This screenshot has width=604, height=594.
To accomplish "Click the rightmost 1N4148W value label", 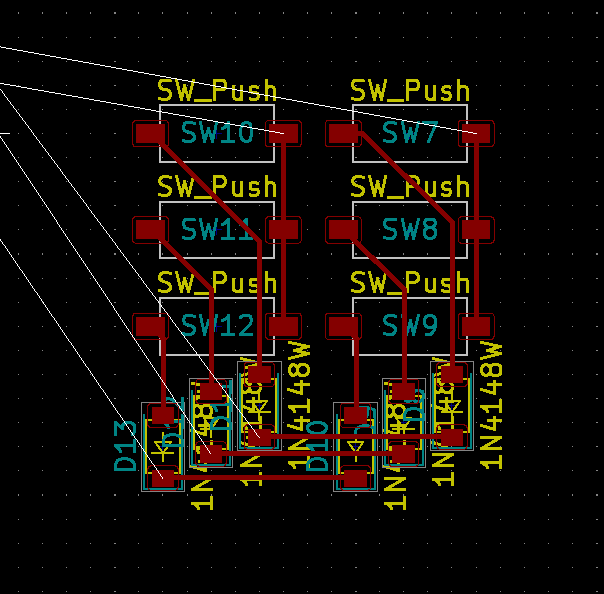I will coord(492,405).
